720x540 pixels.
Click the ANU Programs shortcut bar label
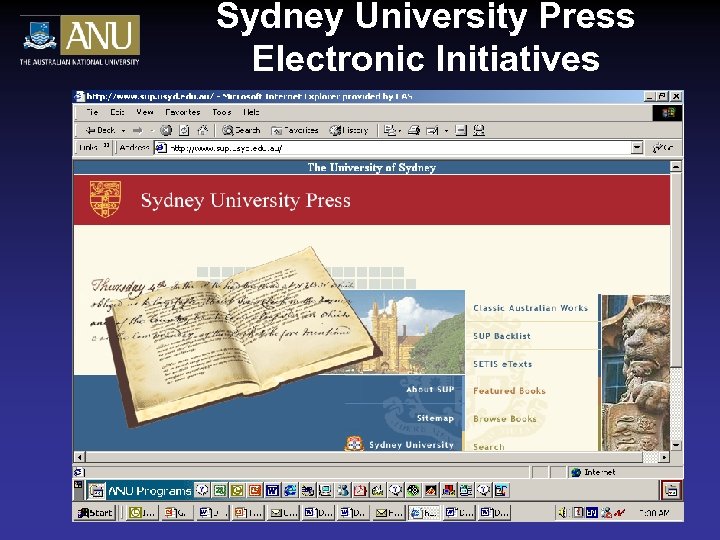click(149, 491)
